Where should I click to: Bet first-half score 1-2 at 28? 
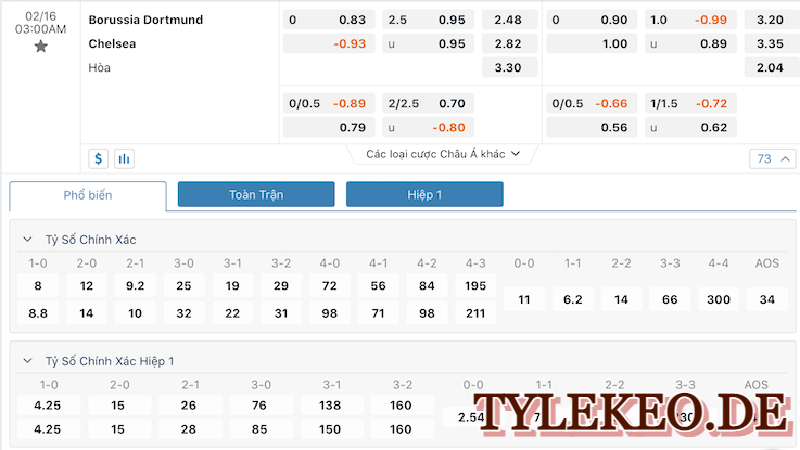coord(189,430)
